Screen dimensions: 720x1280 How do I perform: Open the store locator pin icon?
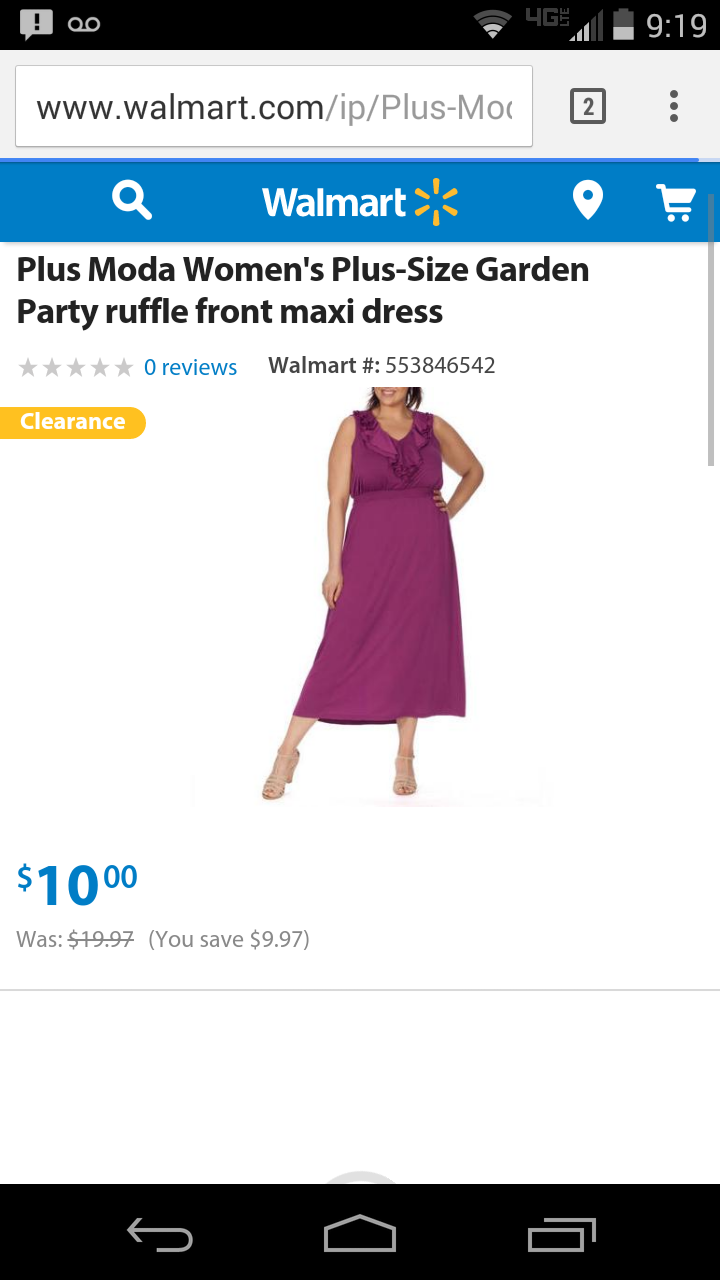click(x=588, y=201)
